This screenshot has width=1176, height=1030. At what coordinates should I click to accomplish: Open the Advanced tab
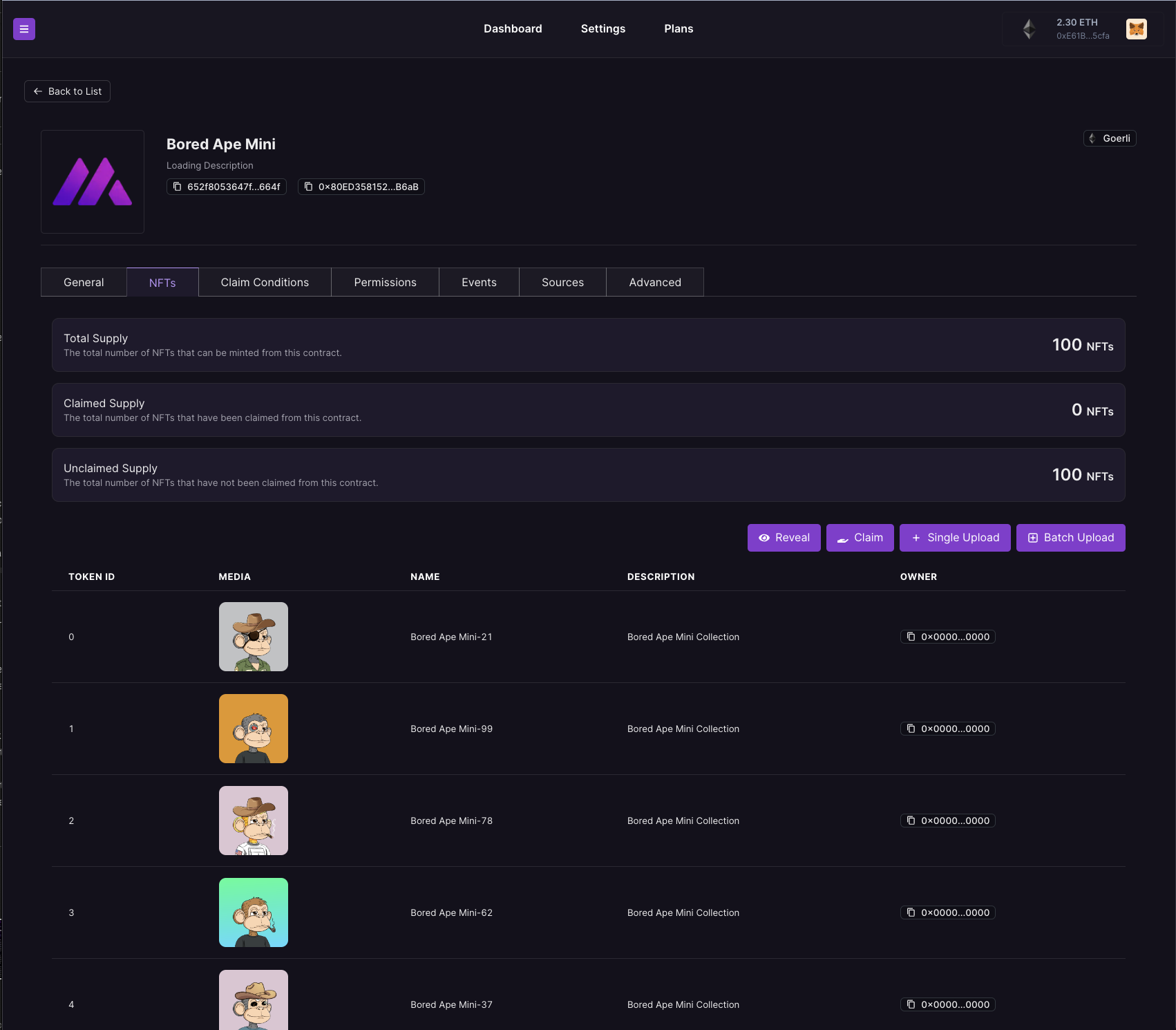(655, 282)
